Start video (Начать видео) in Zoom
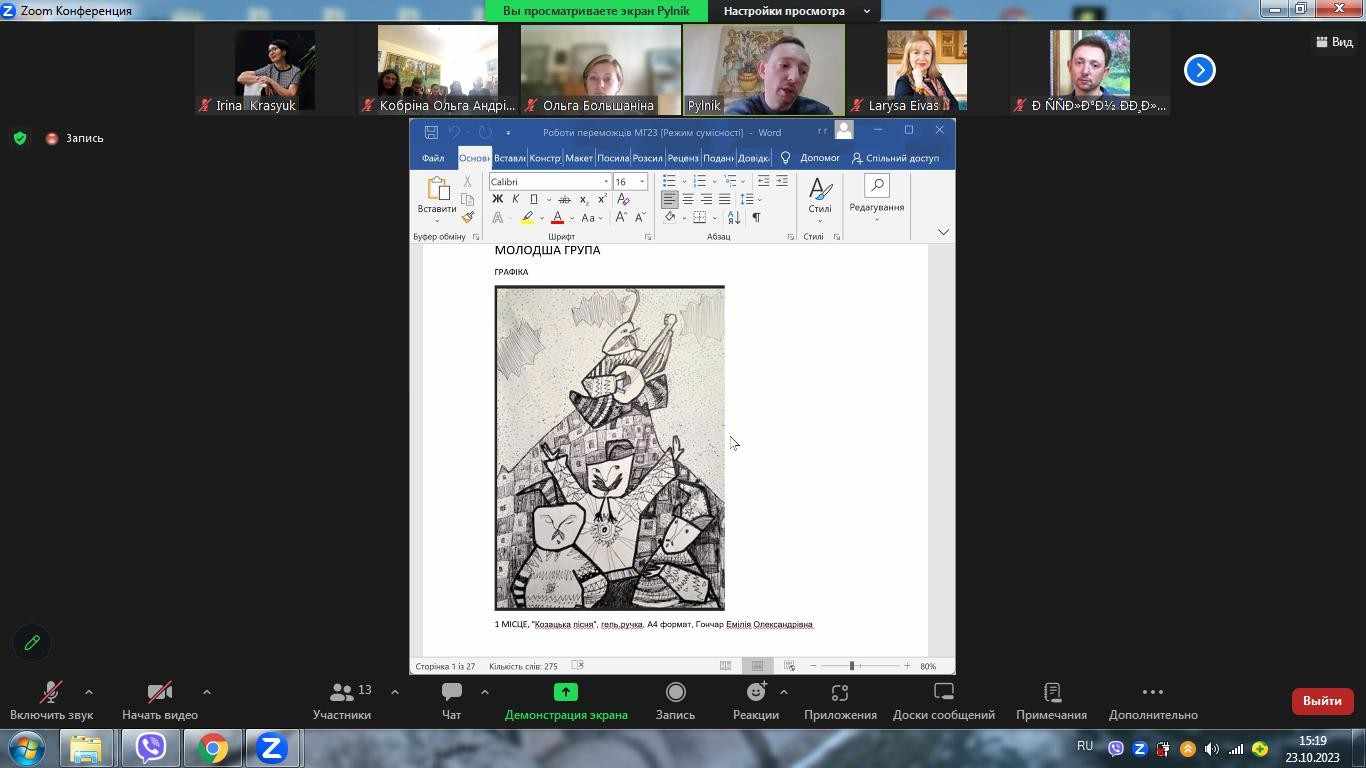The height and width of the screenshot is (768, 1366). point(160,701)
